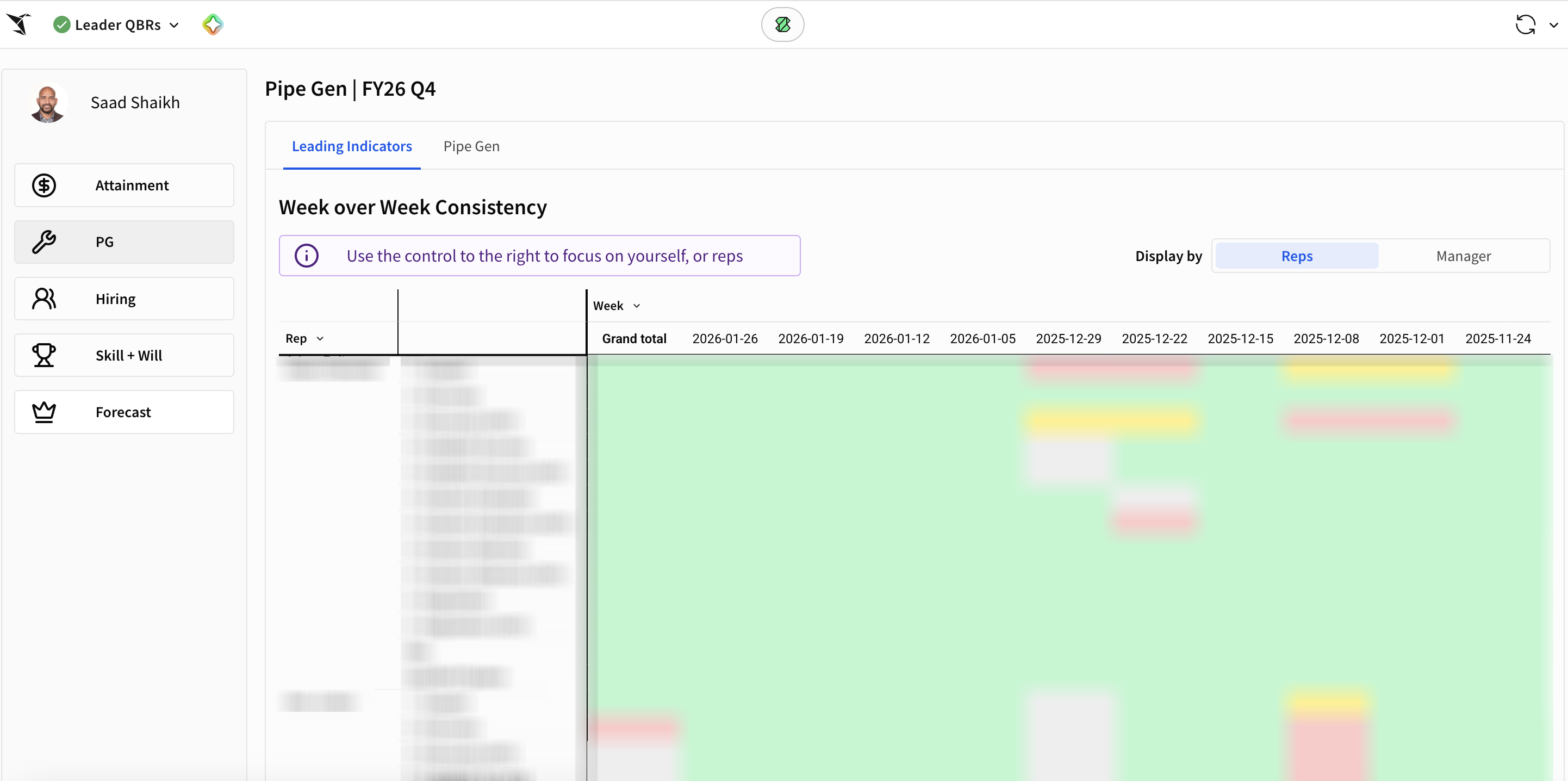1568x781 pixels.
Task: Switch Display by to Manager
Action: [1463, 256]
